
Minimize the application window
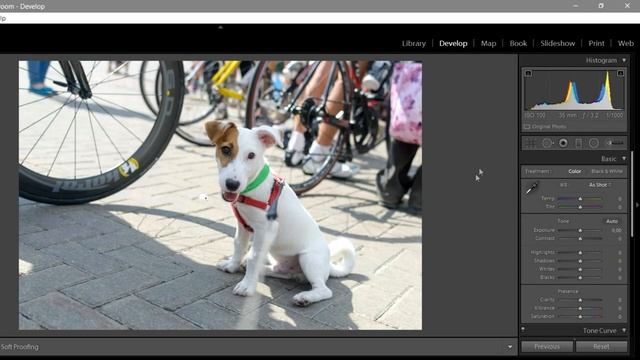(576, 6)
